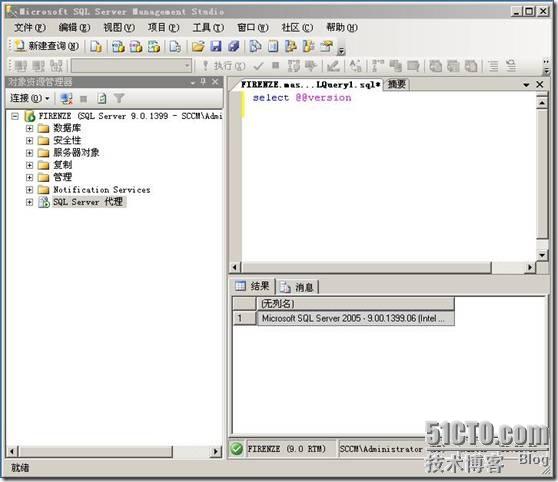Click the query editor scroll-down arrow

pos(542,255)
